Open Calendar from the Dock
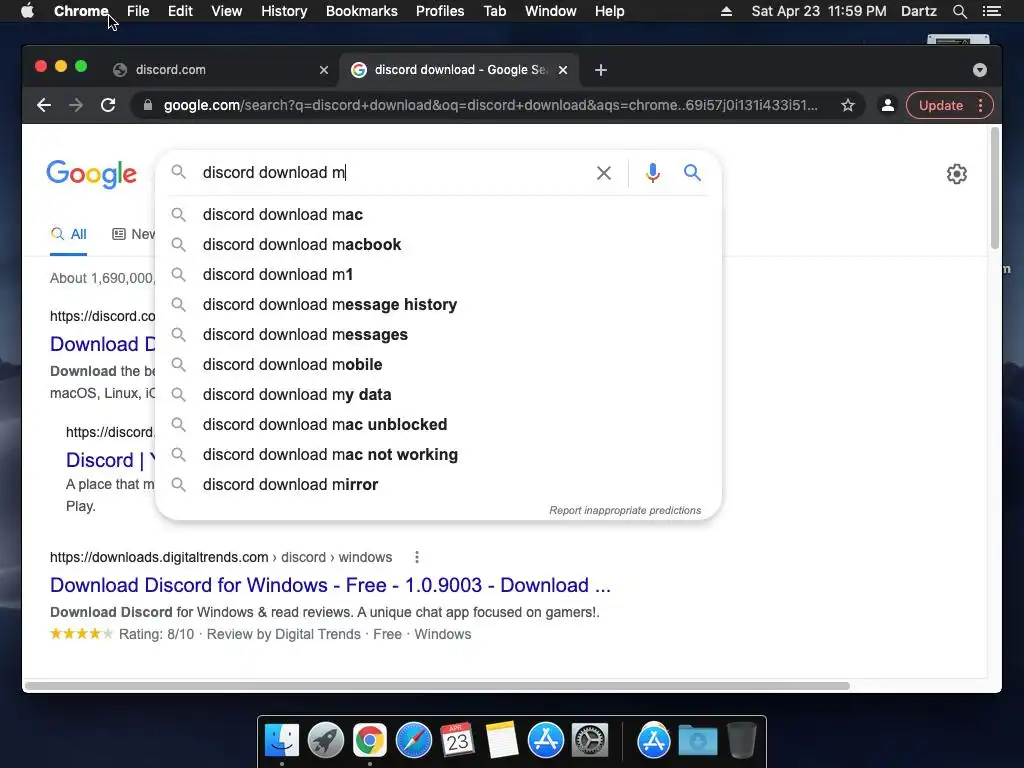The height and width of the screenshot is (768, 1024). (x=457, y=741)
